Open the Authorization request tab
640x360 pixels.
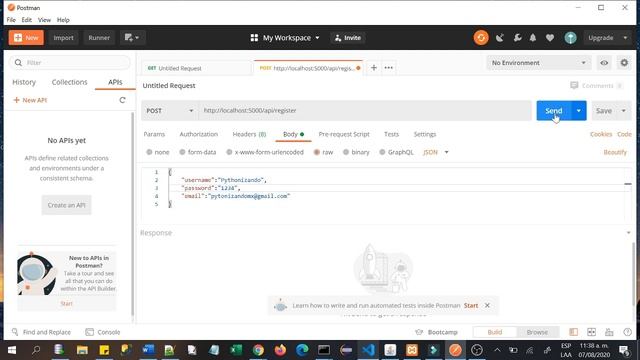pyautogui.click(x=199, y=134)
